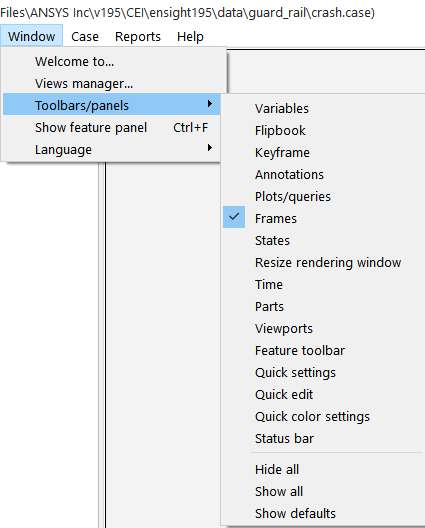Toggle the Feature toolbar entry
Viewport: 425px width, 528px height.
click(323, 351)
